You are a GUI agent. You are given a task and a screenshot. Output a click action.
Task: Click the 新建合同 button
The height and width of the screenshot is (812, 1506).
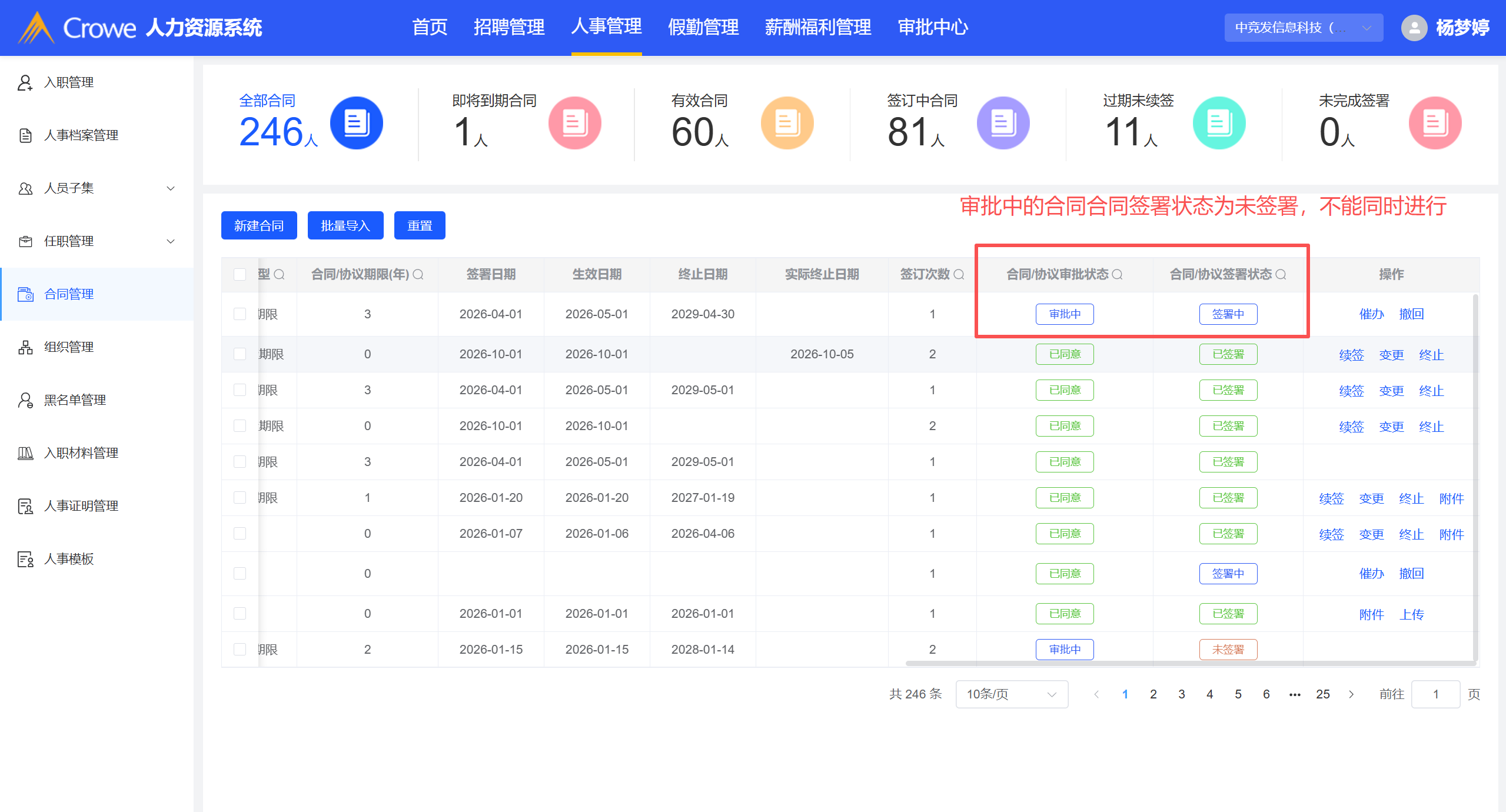[259, 225]
